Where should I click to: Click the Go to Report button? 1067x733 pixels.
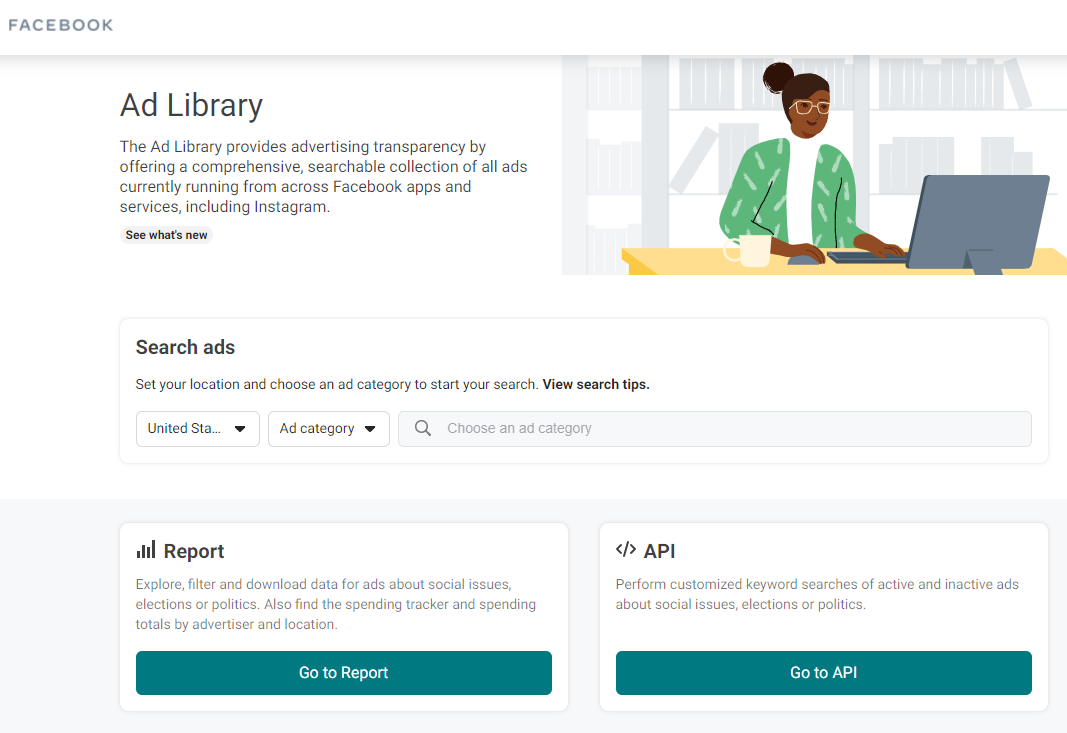click(344, 673)
